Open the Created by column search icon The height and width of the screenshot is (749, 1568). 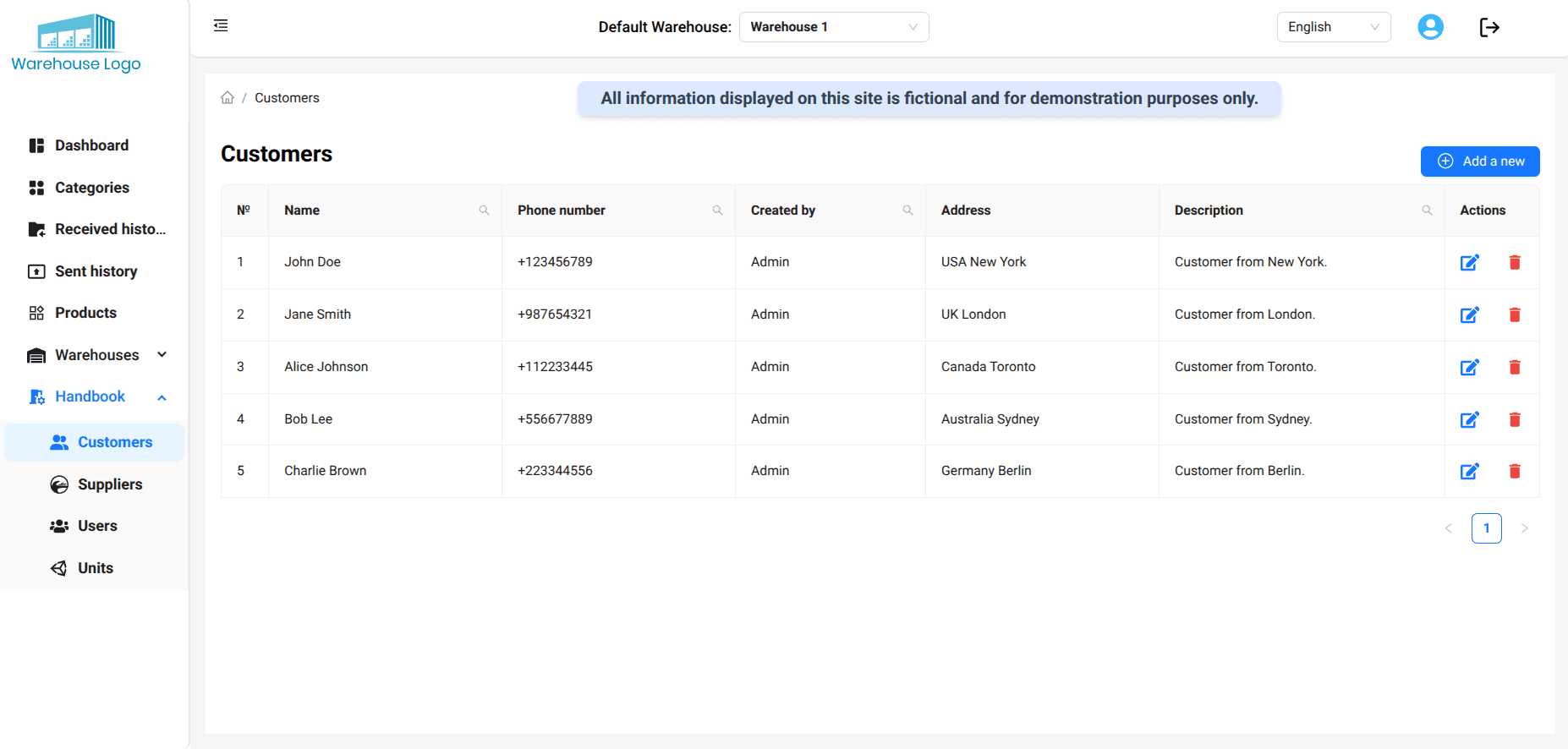(908, 210)
